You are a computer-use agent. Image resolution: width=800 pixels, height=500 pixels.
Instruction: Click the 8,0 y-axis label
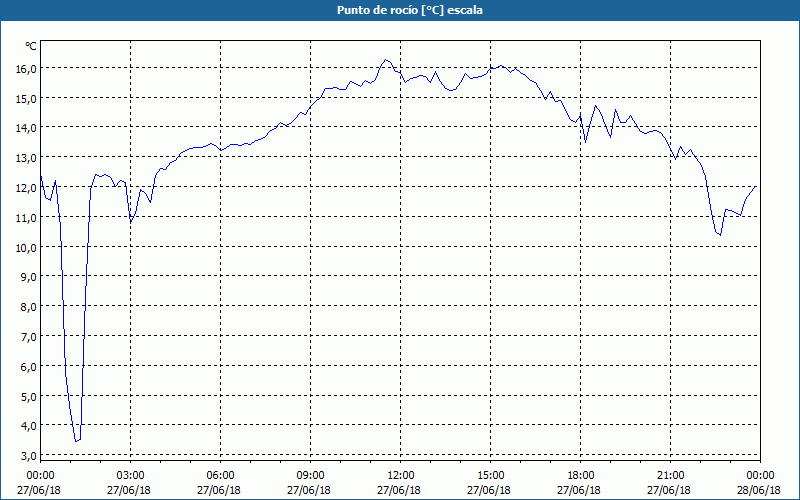pyautogui.click(x=29, y=307)
